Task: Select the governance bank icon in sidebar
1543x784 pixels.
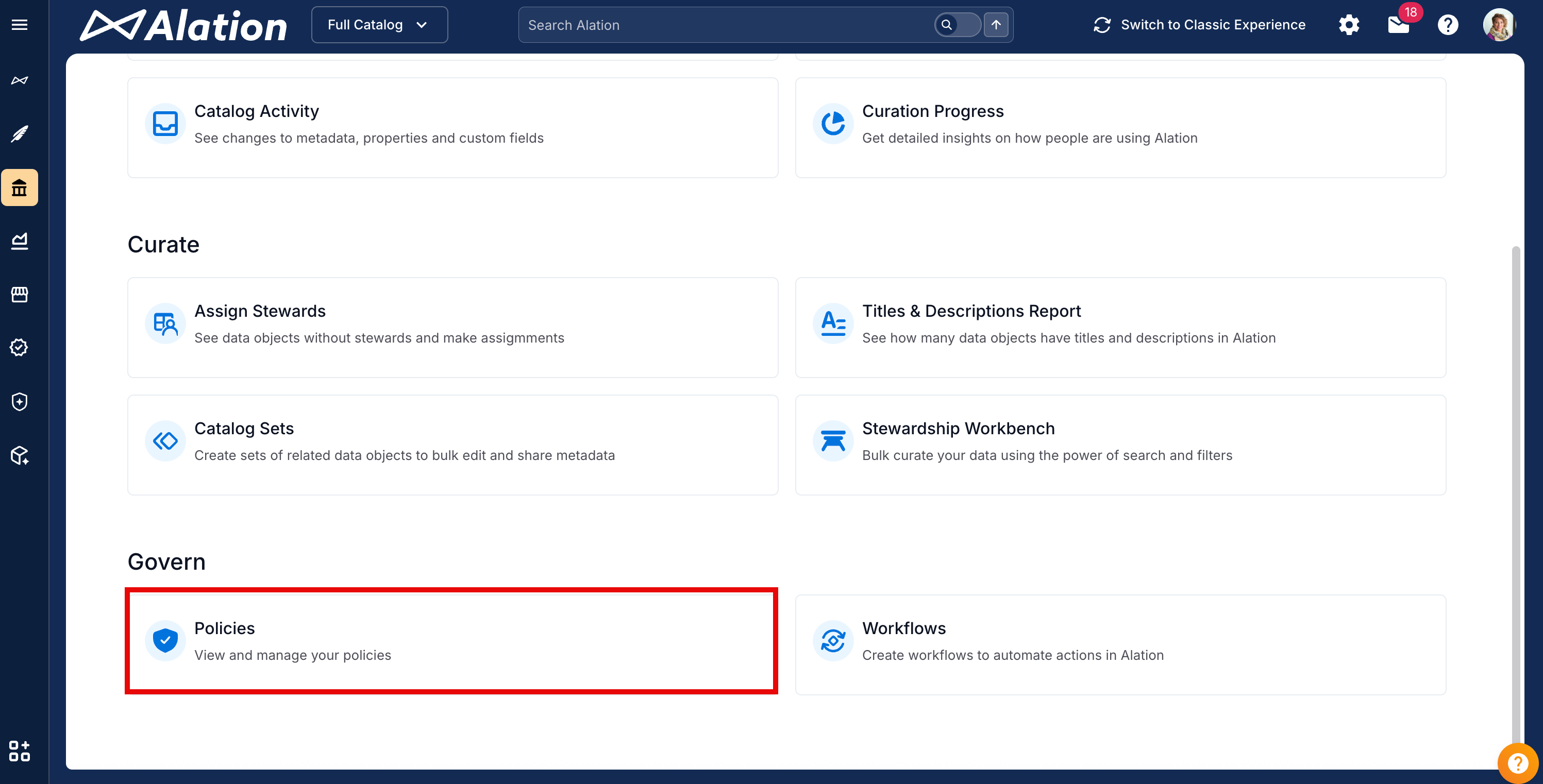Action: point(19,188)
